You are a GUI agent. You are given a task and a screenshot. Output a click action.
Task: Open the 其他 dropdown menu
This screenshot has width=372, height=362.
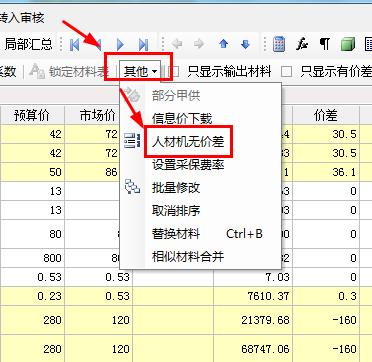pos(140,71)
